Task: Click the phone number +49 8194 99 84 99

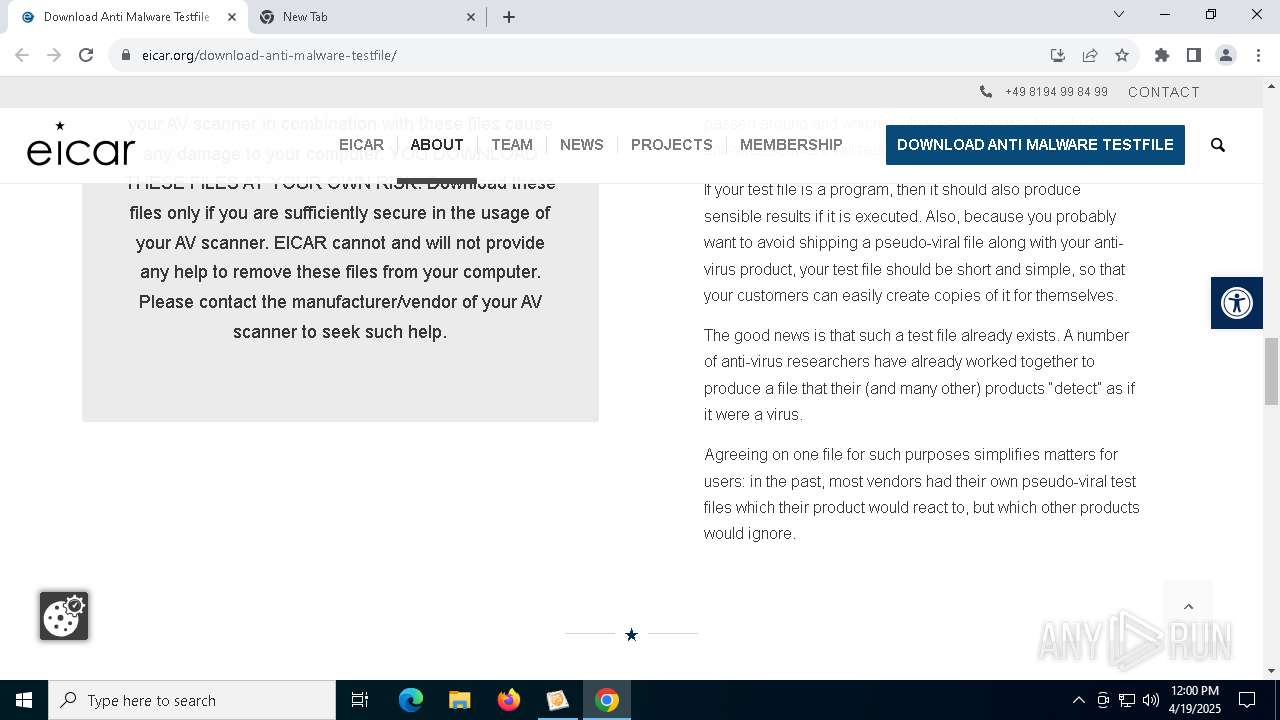Action: pos(1056,92)
